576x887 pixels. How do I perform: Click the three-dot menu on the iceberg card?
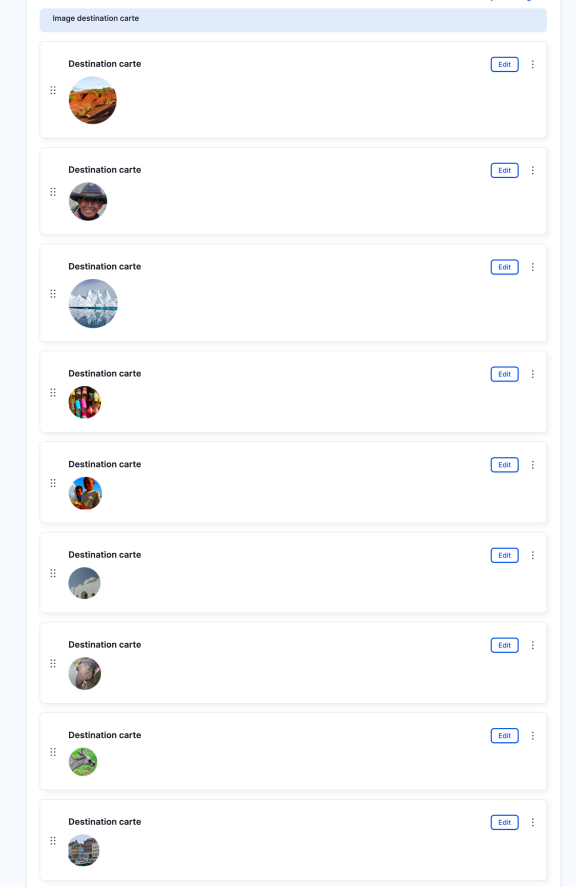[533, 267]
